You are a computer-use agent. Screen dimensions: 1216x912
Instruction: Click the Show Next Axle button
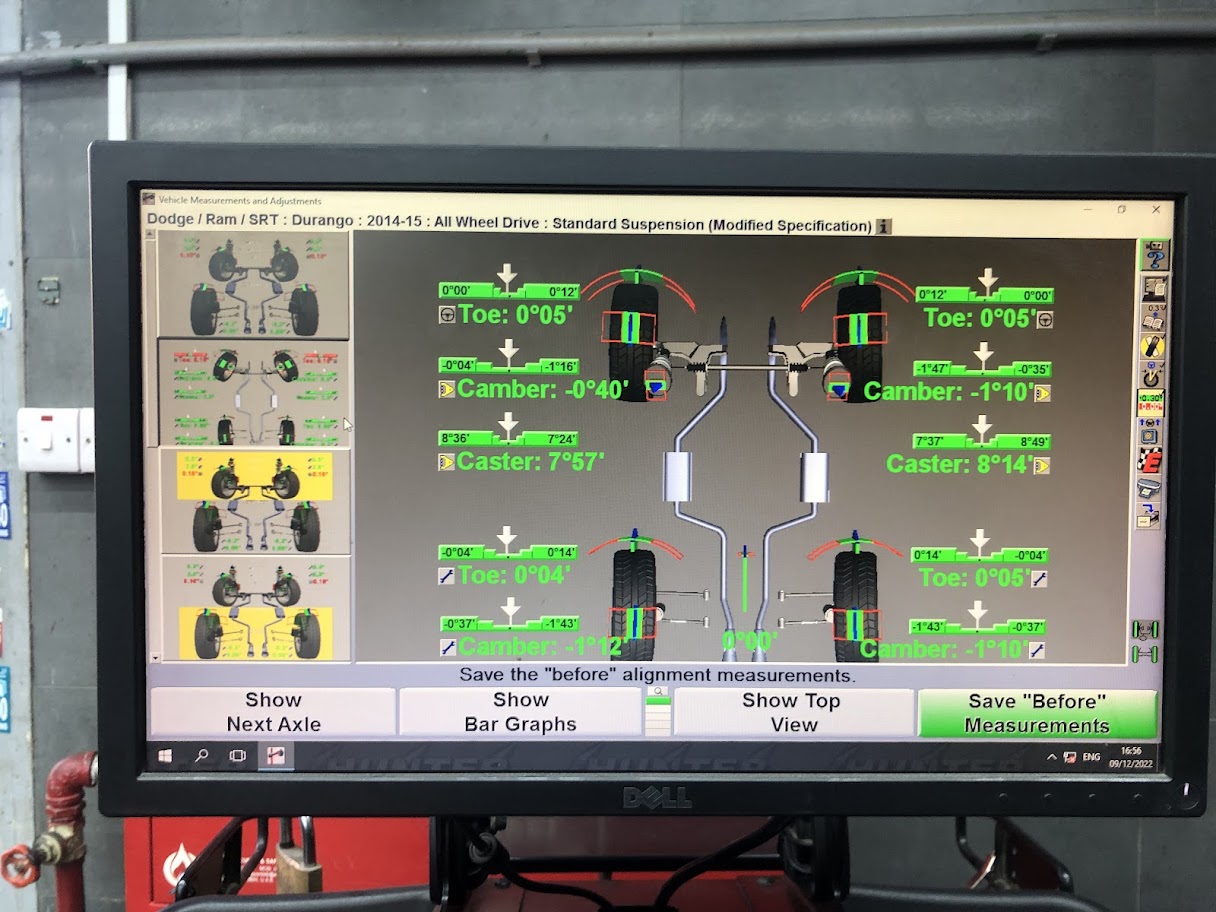point(272,712)
